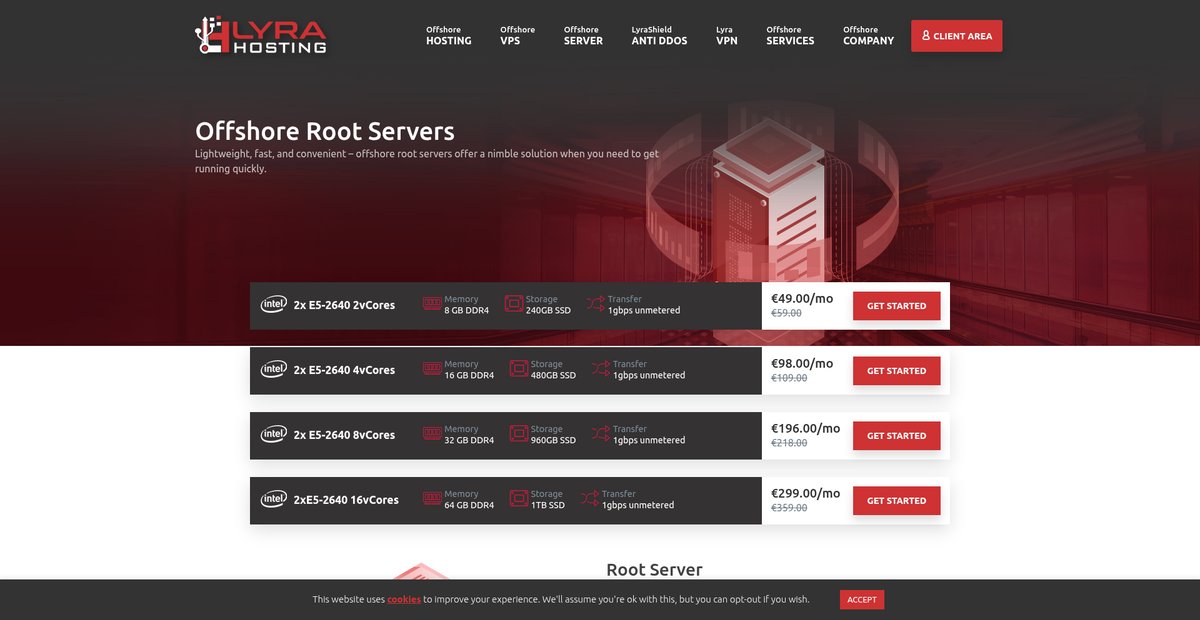Click the Intel icon in the 16vCores row
1200x620 pixels.
[x=274, y=499]
